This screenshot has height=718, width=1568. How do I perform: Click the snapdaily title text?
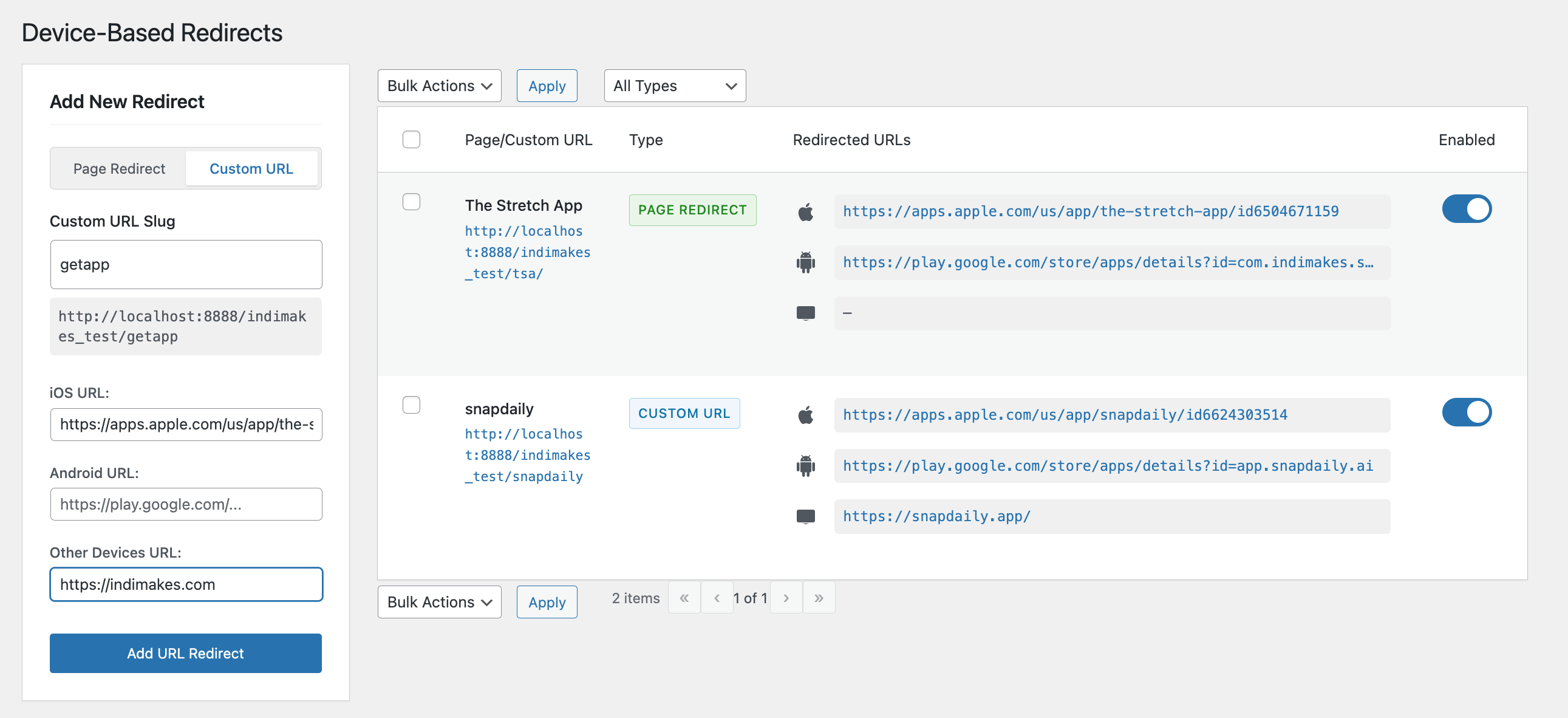tap(499, 409)
